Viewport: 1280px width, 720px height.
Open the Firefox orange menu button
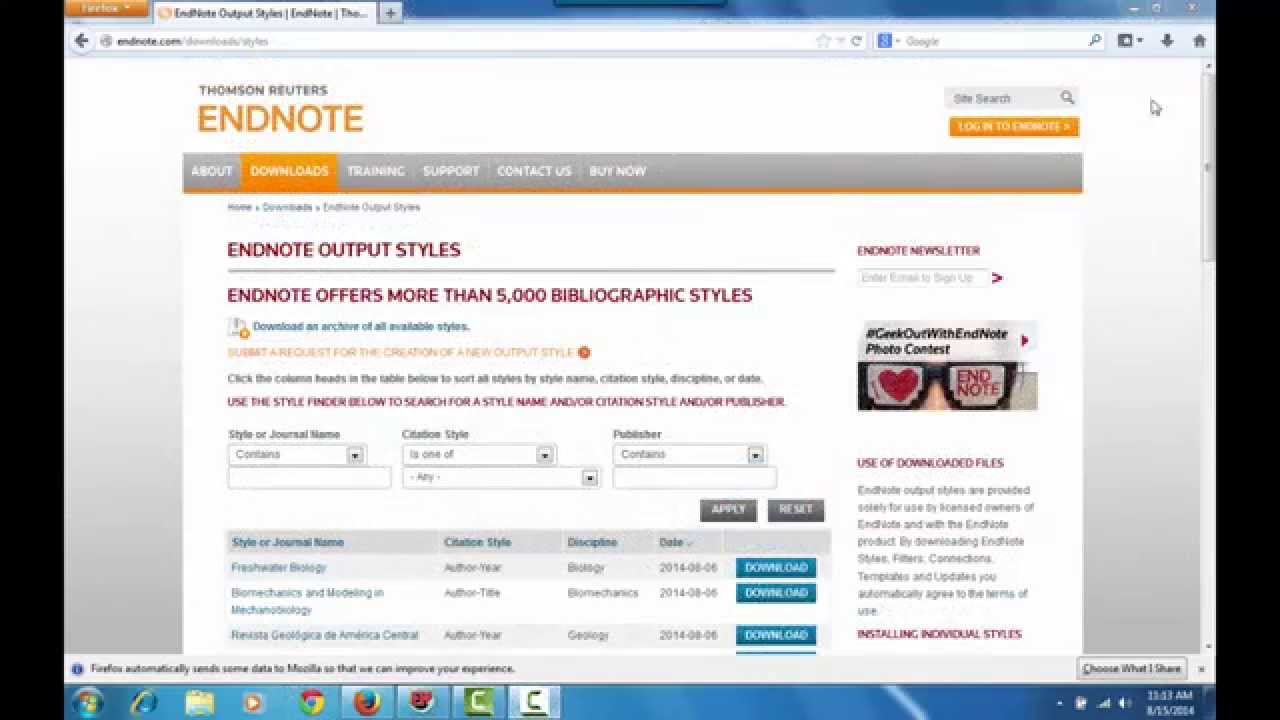pyautogui.click(x=105, y=8)
